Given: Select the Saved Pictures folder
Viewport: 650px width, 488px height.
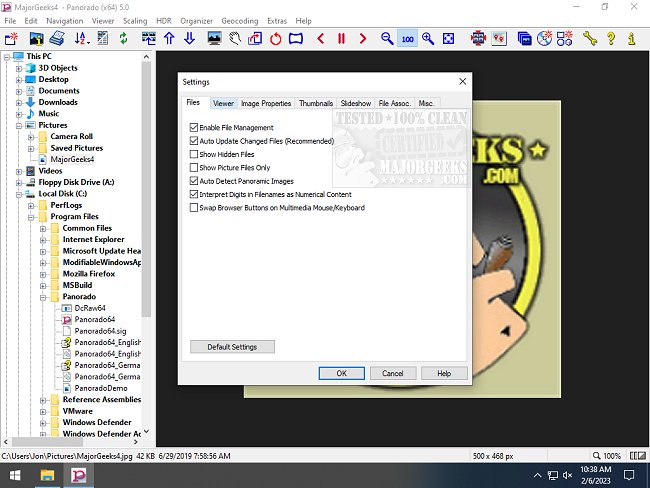Looking at the screenshot, I should click(x=77, y=148).
